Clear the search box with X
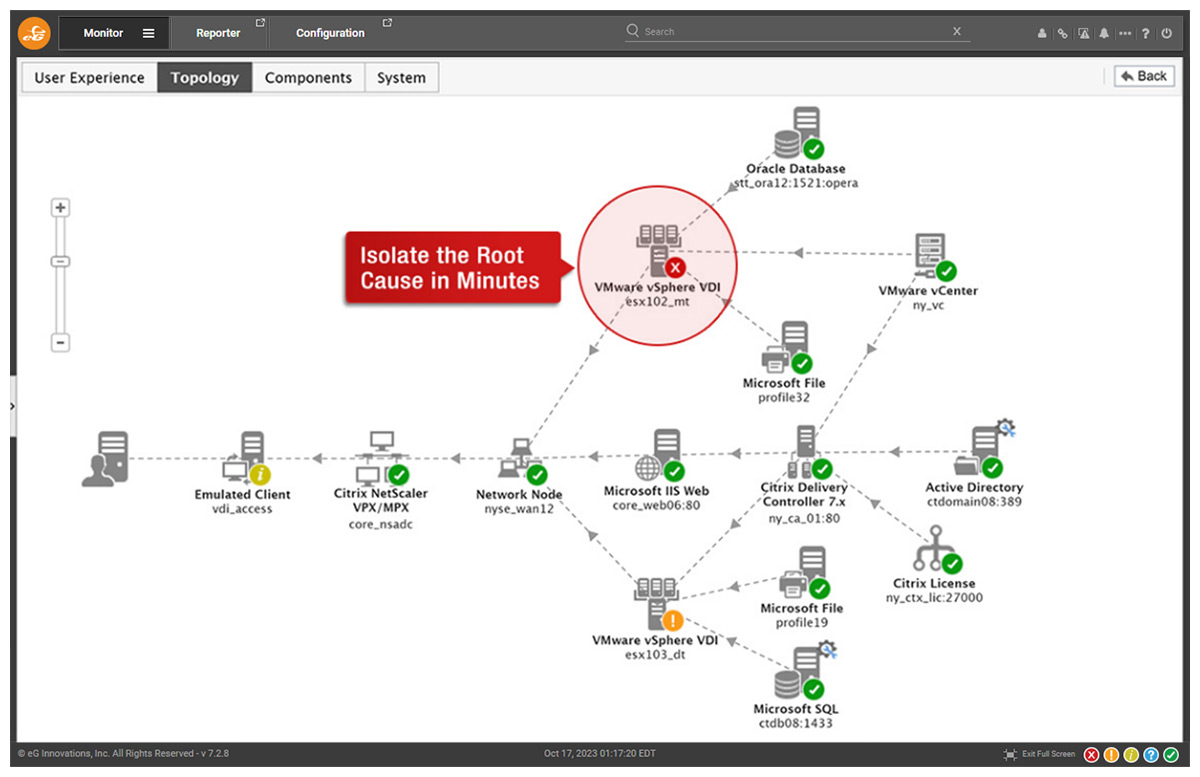Screen dimensions: 1200x777 coord(957,31)
